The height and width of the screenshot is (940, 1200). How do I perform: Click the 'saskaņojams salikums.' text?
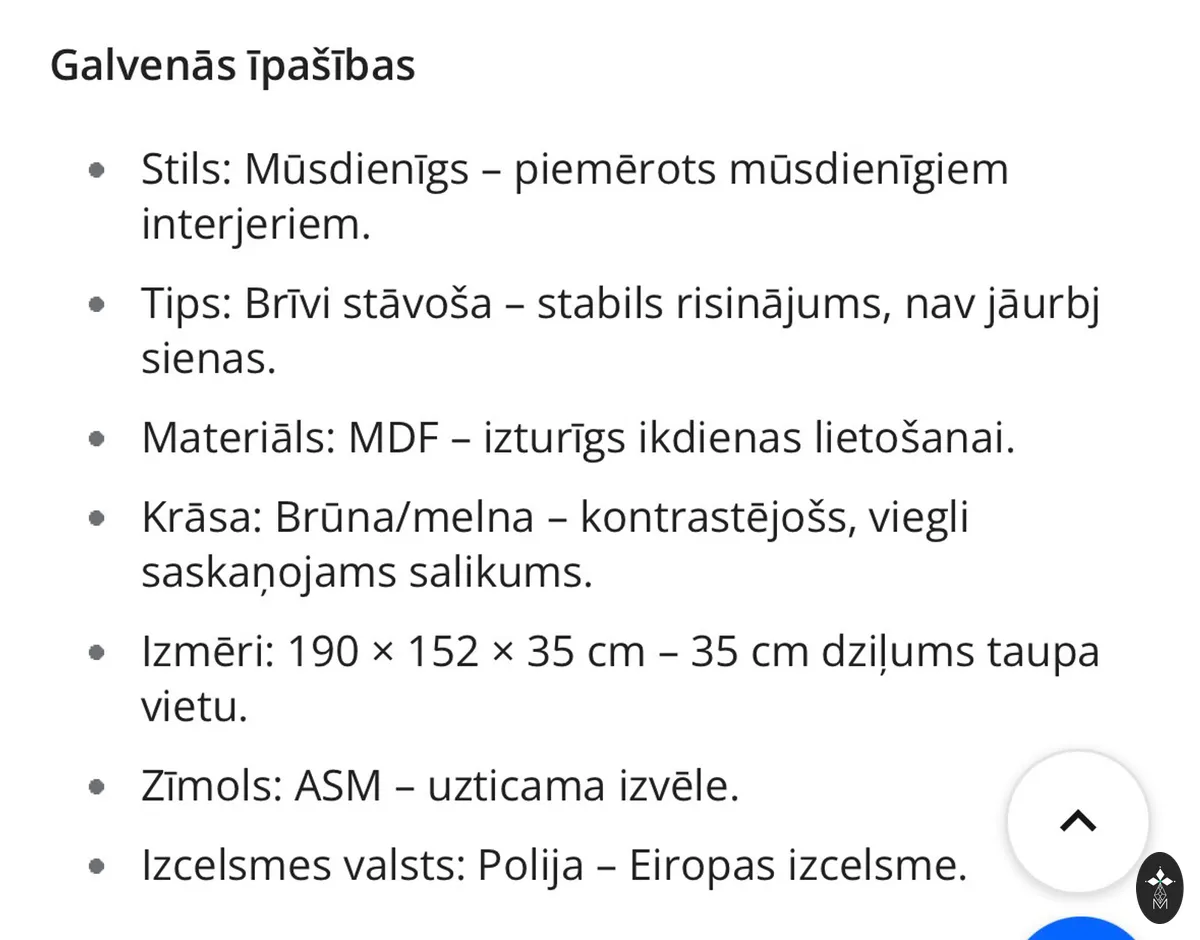click(367, 574)
